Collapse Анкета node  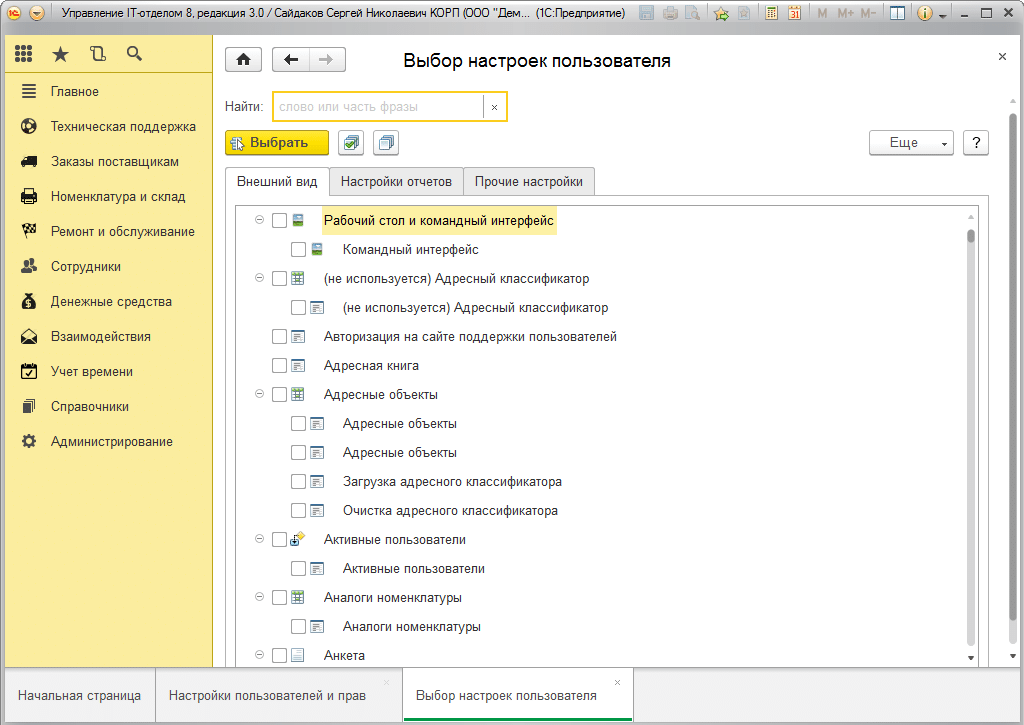click(x=259, y=654)
